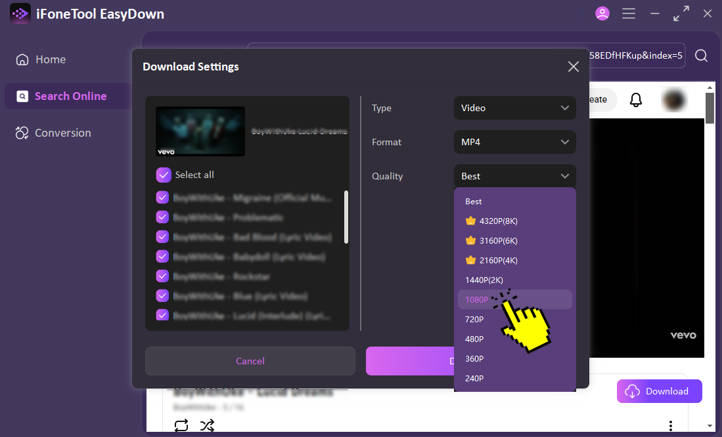This screenshot has height=437, width=722.
Task: Open Search Online in the sidebar
Action: (x=68, y=96)
